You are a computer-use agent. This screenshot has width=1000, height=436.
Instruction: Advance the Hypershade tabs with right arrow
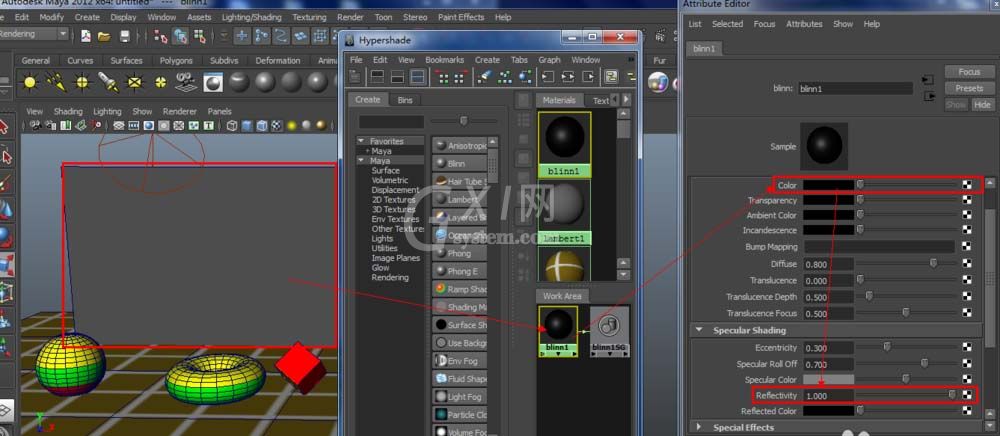(626, 99)
